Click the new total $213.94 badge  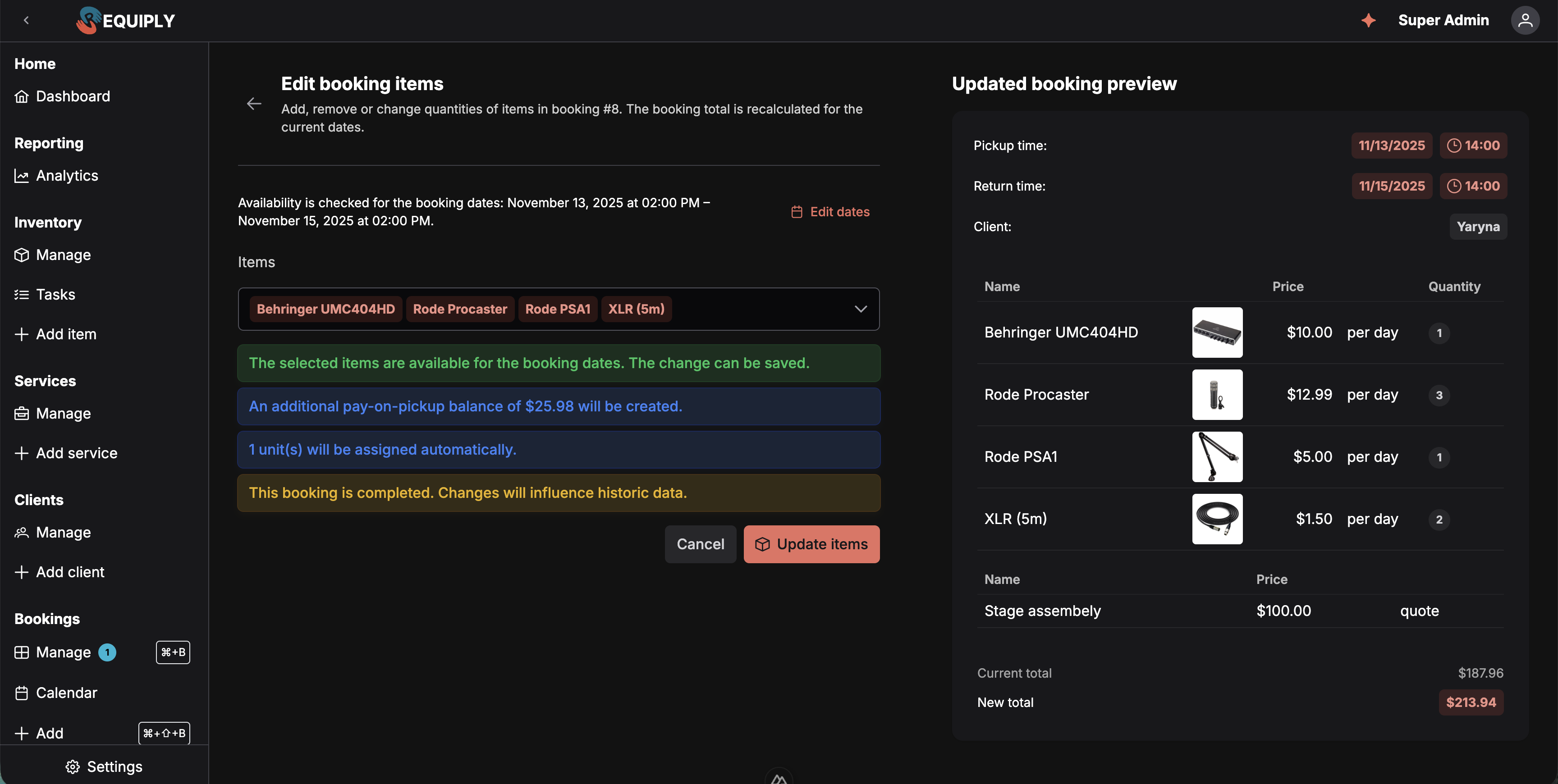(x=1471, y=702)
